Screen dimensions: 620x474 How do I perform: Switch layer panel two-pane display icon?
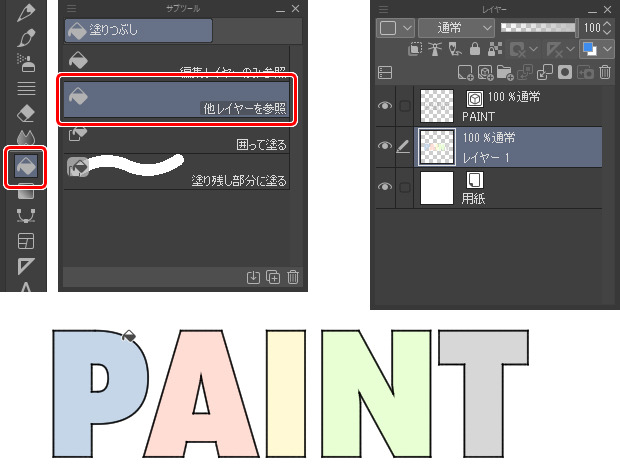click(385, 73)
